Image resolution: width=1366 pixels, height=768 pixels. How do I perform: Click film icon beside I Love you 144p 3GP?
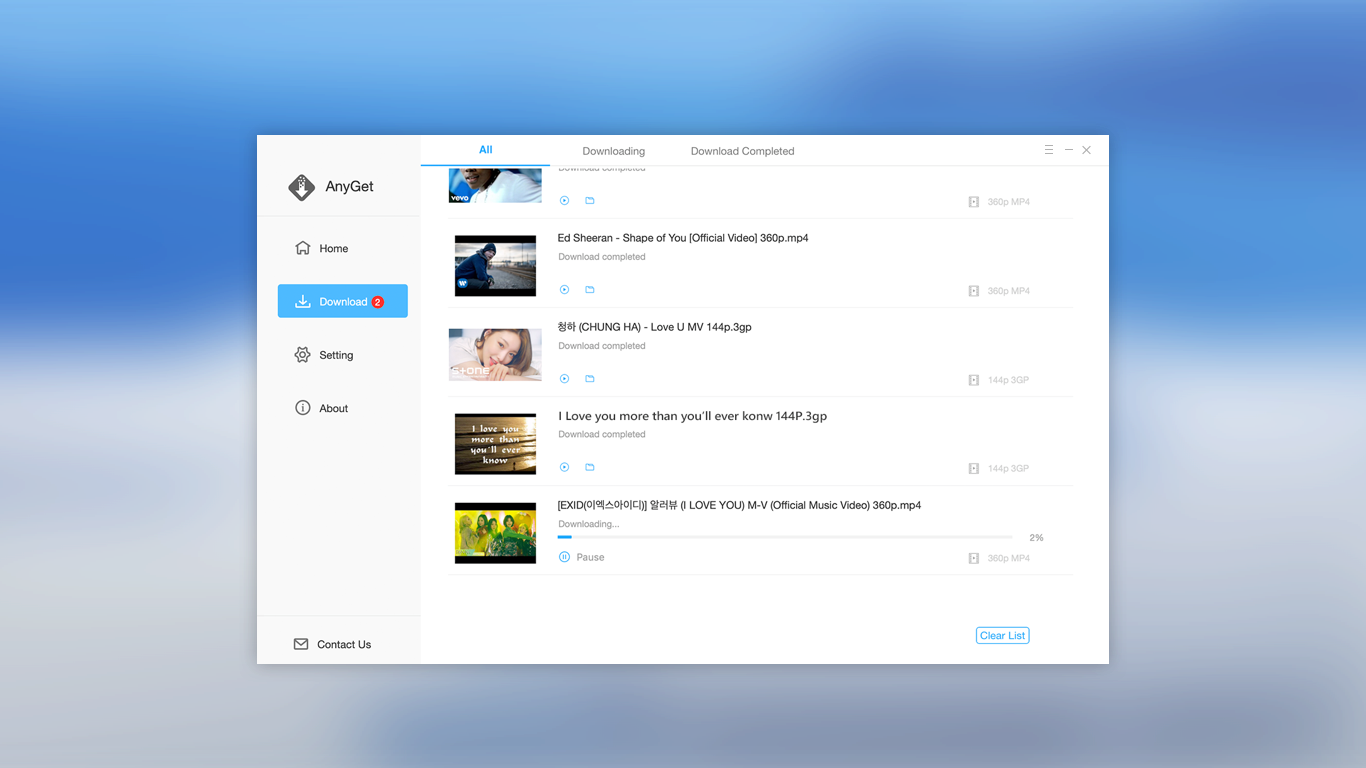(x=973, y=468)
